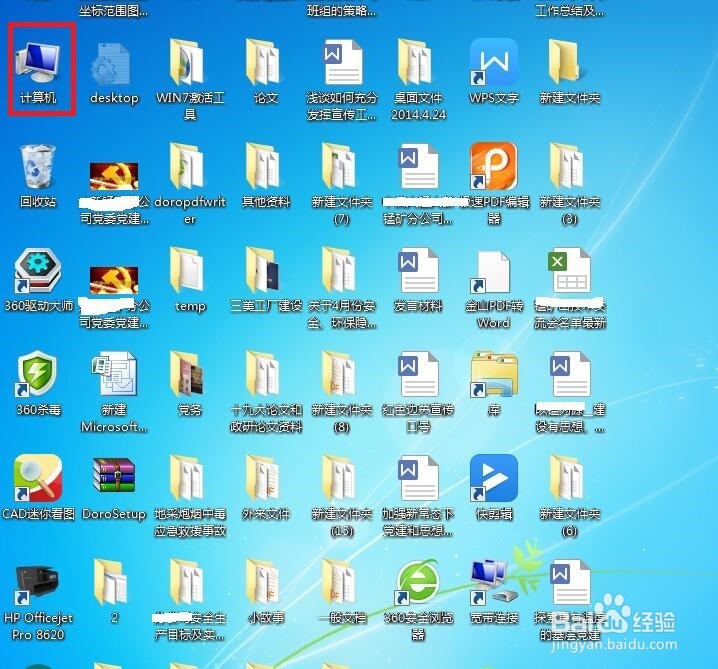Select the 流会名单最新 Excel spreadsheet icon
This screenshot has width=718, height=669.
pos(570,270)
